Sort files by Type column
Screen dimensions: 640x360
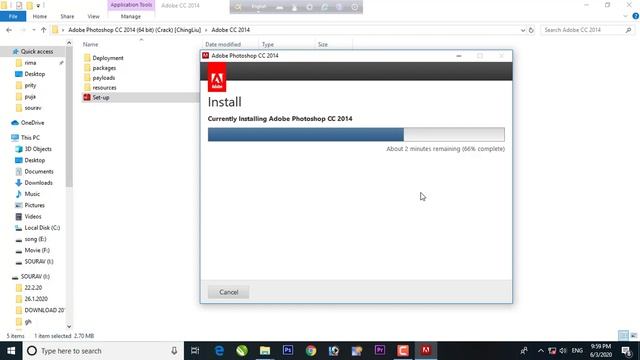pos(268,44)
